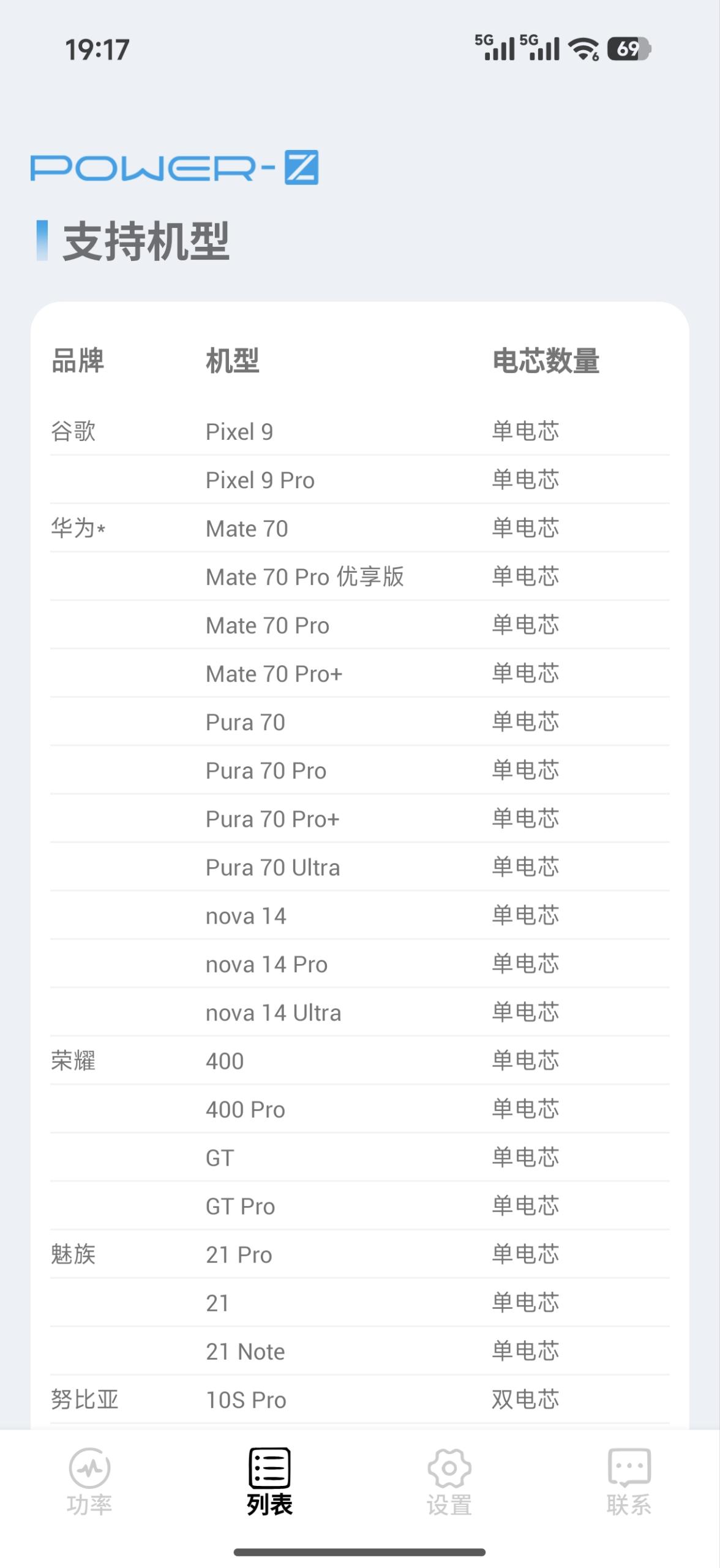
Task: Tap the Wi-Fi status icon
Action: coord(583,49)
